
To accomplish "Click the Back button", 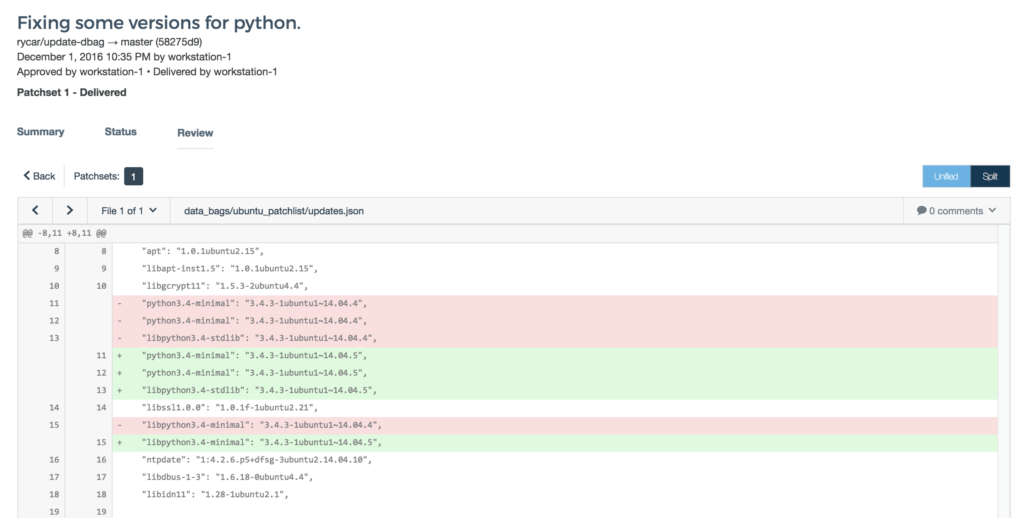I will tap(39, 176).
